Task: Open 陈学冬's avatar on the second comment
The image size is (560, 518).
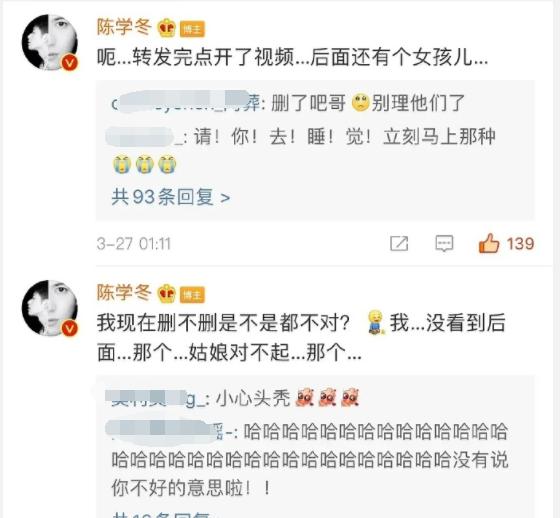Action: [50, 308]
